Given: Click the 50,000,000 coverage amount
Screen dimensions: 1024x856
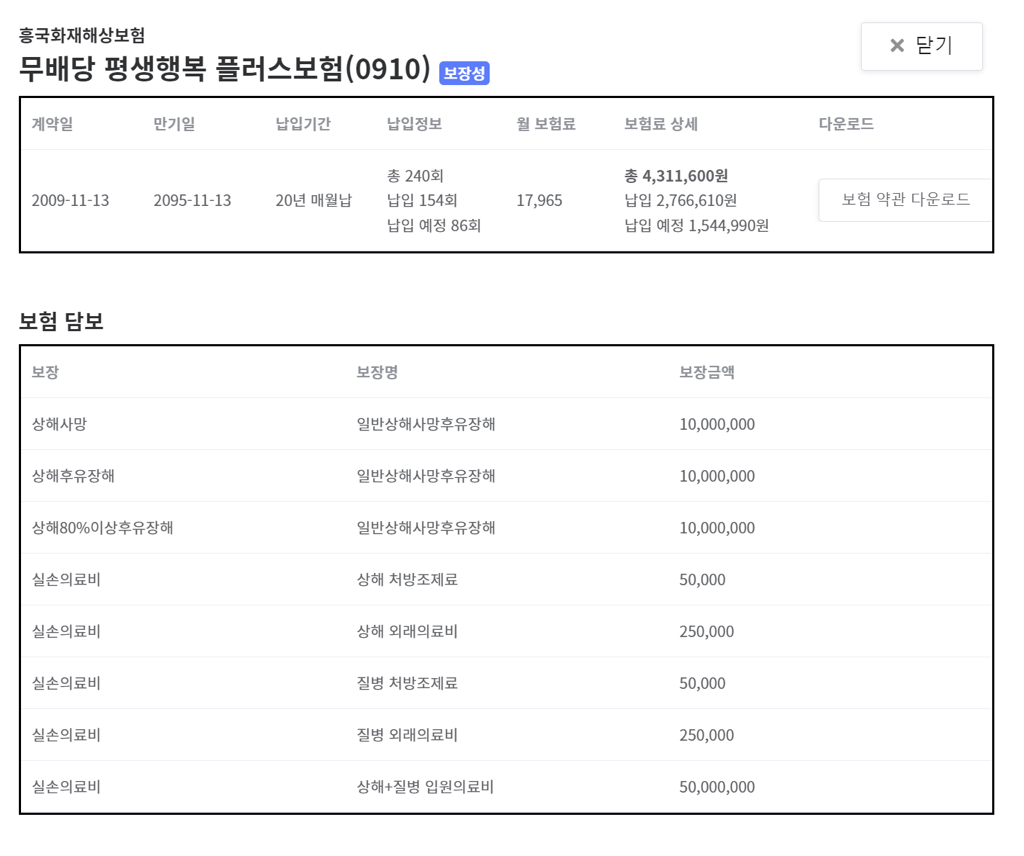Looking at the screenshot, I should point(716,787).
